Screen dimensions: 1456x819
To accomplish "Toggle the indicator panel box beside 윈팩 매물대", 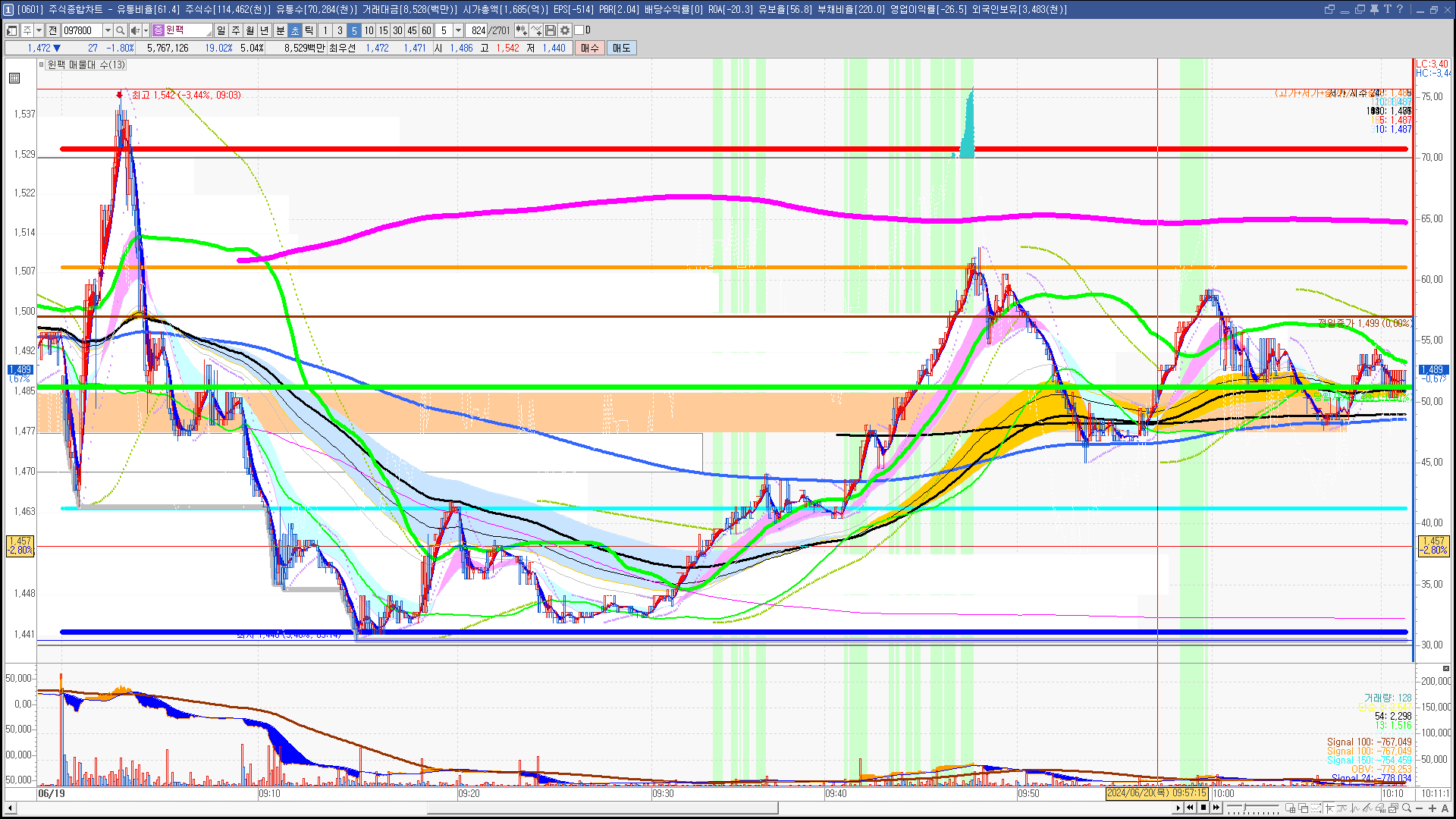I will pos(42,64).
